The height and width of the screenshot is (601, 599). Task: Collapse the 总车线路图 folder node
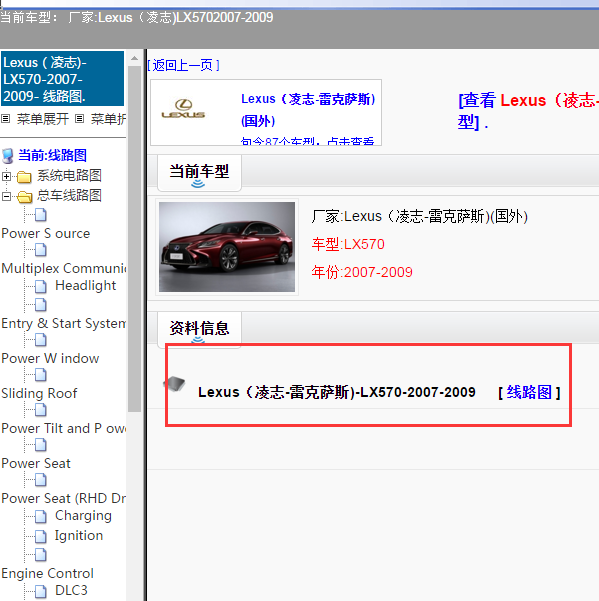(6, 197)
